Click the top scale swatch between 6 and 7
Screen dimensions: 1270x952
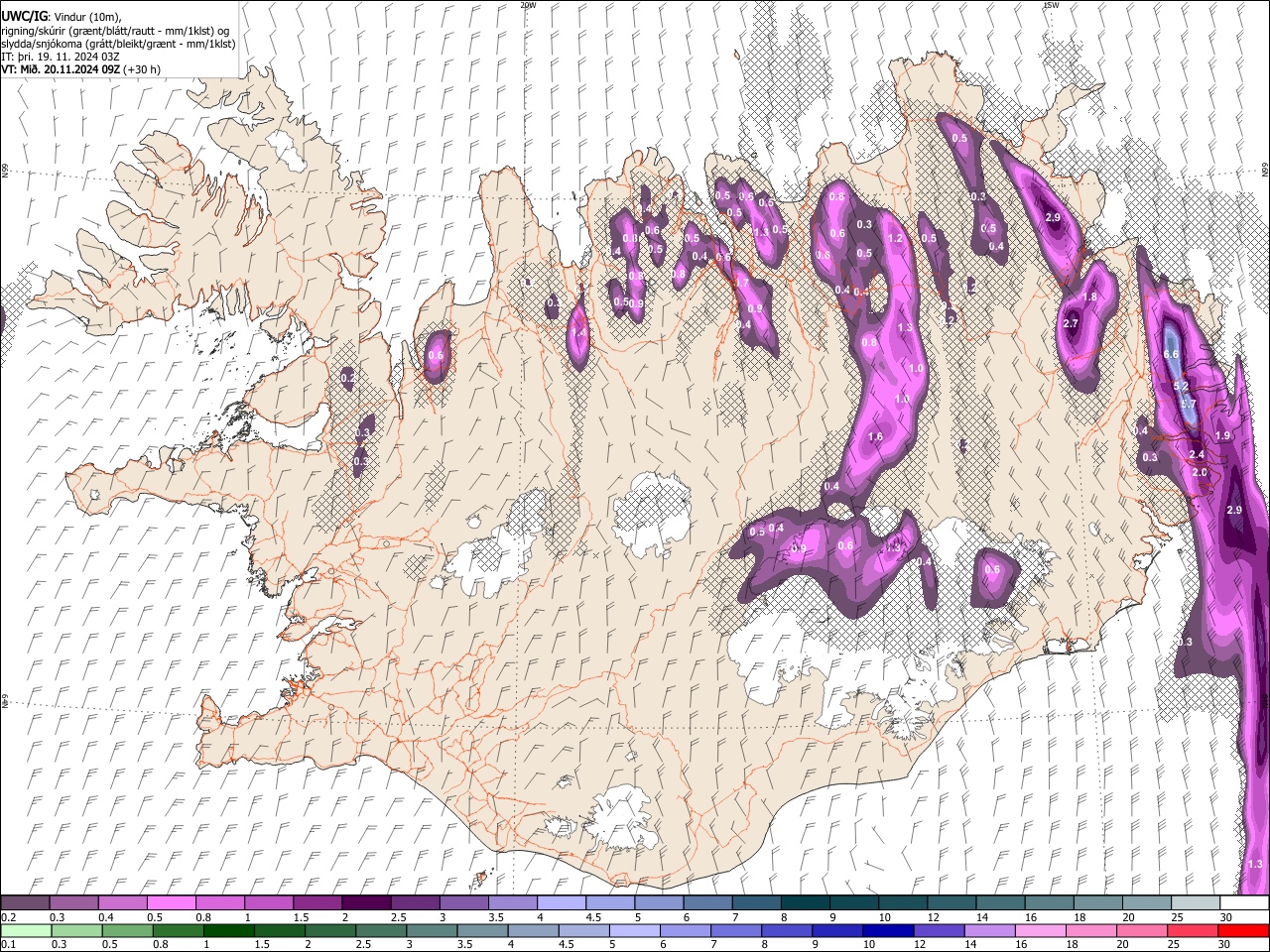coord(707,903)
